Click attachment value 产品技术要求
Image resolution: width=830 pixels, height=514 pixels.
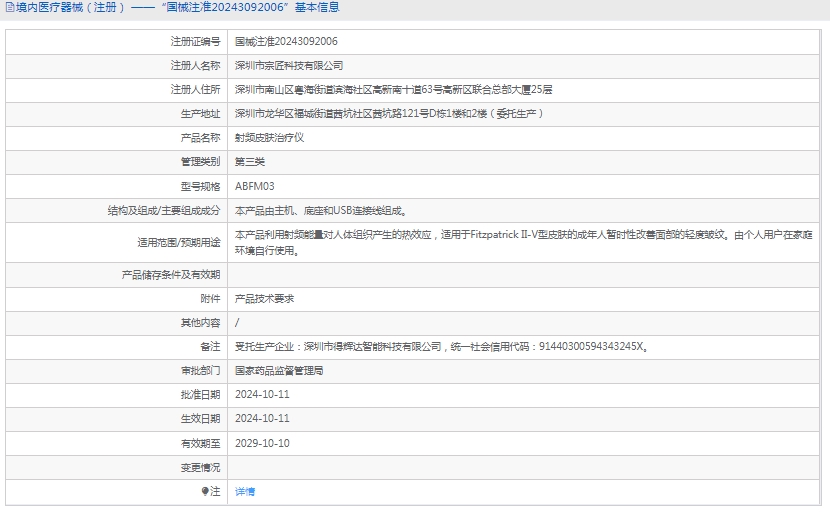pyautogui.click(x=264, y=298)
